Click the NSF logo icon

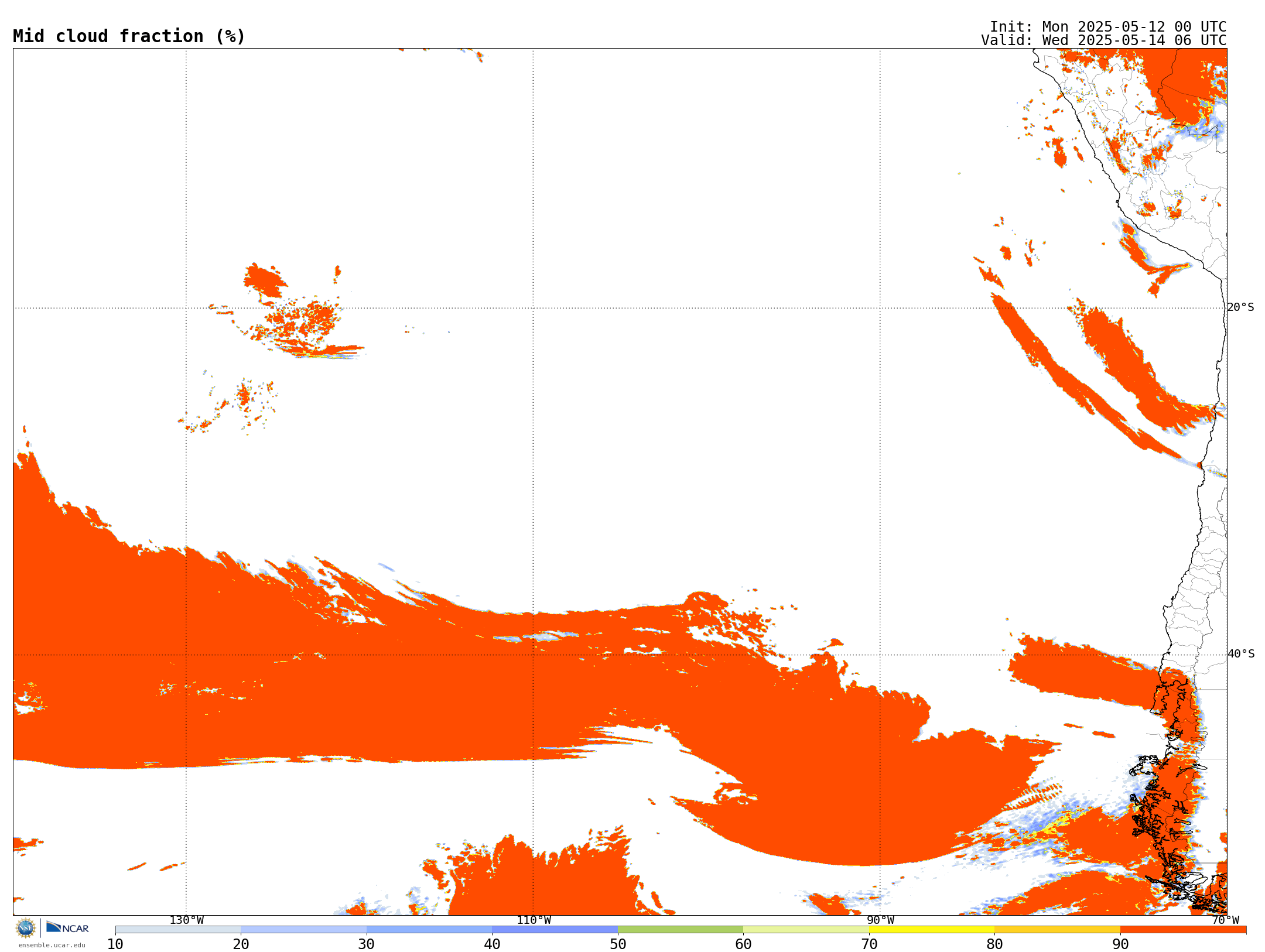[x=26, y=928]
